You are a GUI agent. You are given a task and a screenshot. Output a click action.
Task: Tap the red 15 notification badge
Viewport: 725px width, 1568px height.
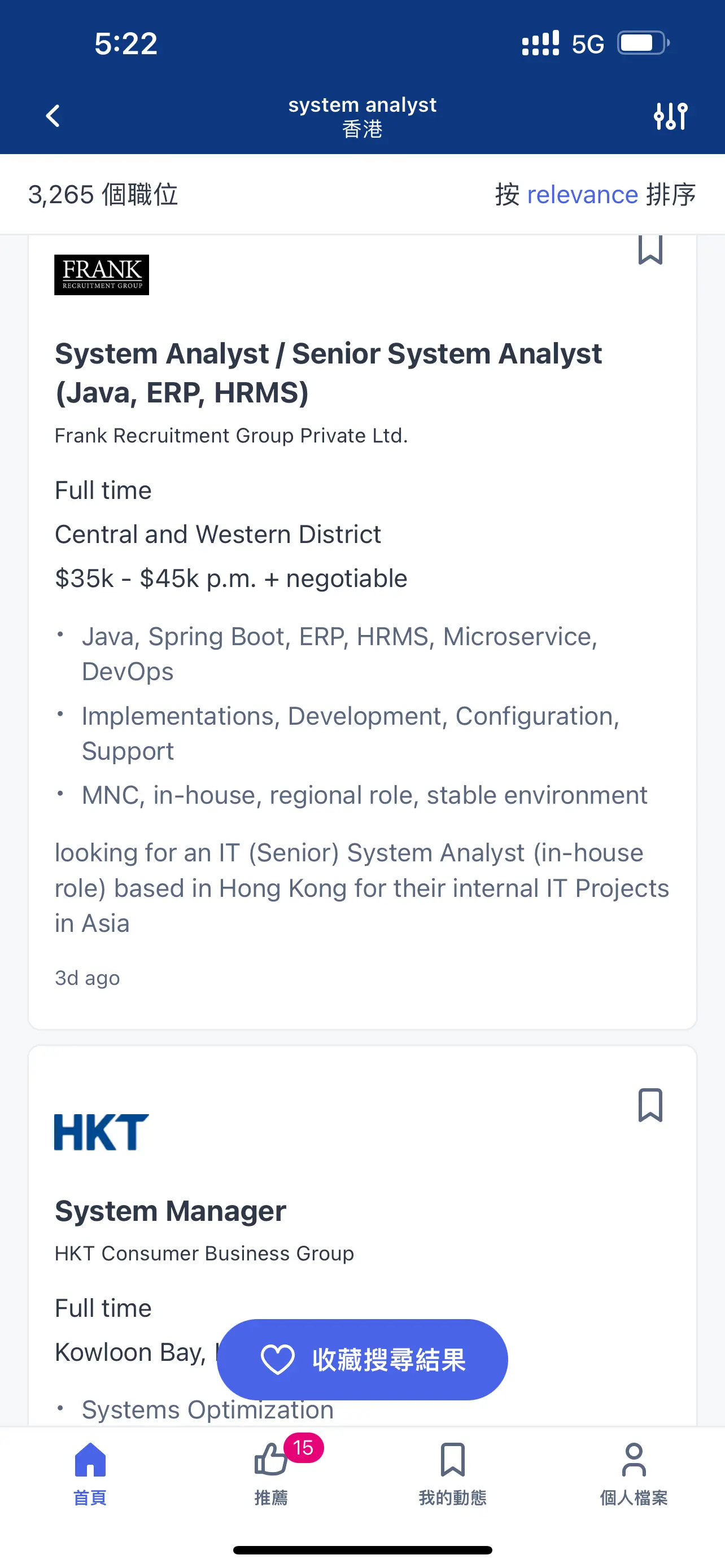[x=304, y=1447]
